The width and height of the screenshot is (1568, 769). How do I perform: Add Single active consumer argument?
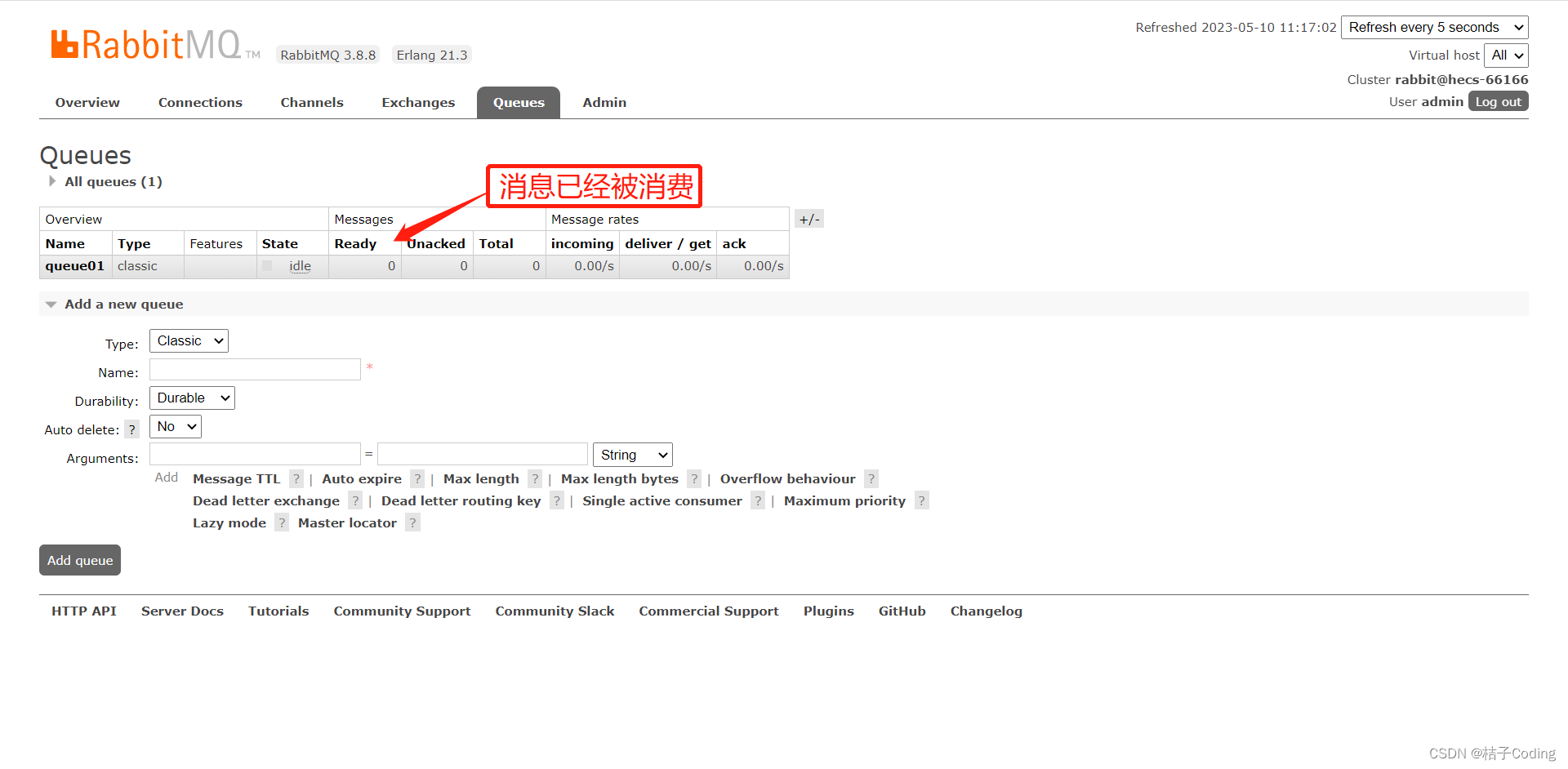point(662,501)
